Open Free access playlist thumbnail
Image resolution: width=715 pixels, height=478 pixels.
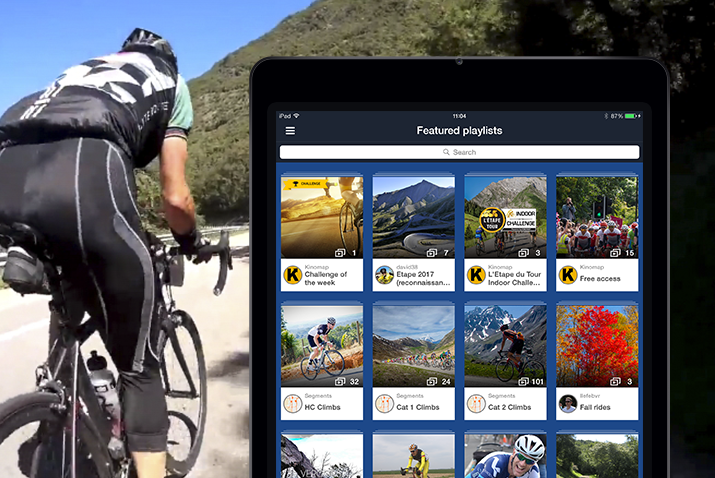(597, 217)
